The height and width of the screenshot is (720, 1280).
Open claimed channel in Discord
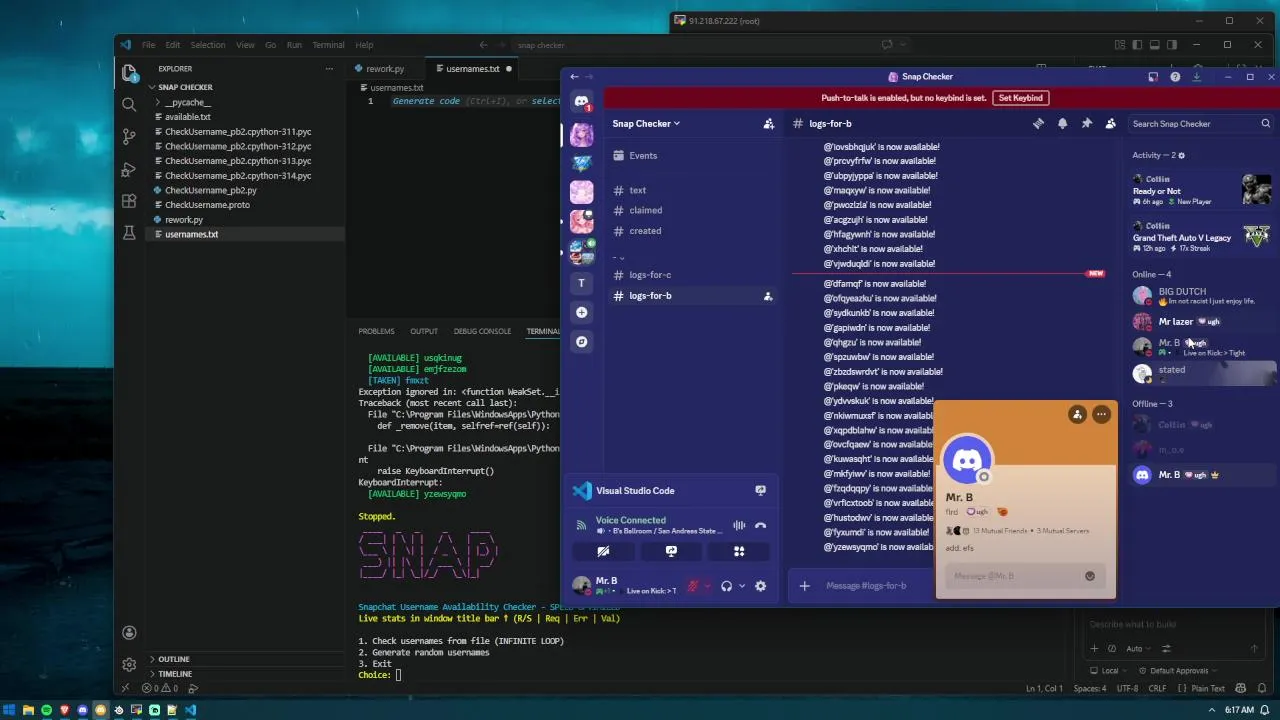coord(645,210)
